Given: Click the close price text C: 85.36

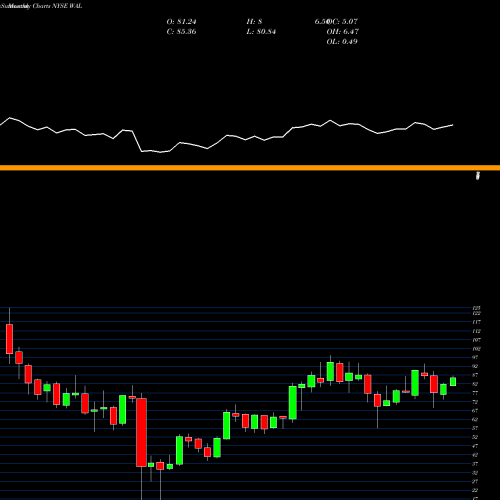Looking at the screenshot, I should [x=181, y=32].
